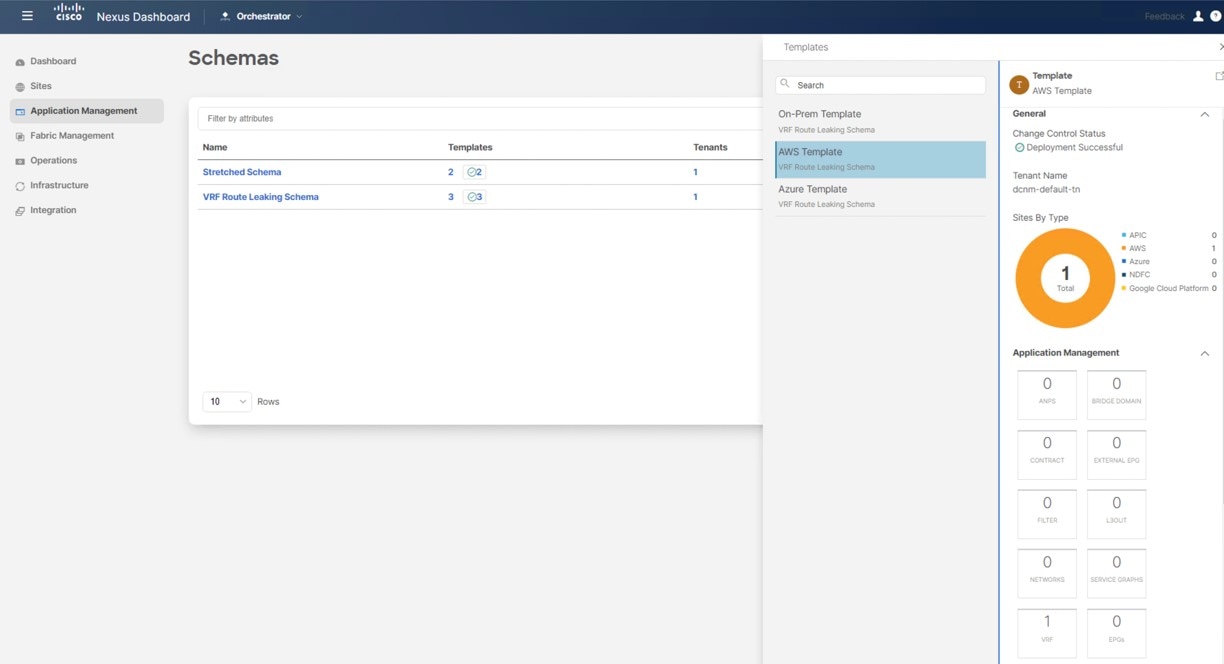This screenshot has height=664, width=1224.
Task: Open the user profile icon
Action: click(x=1198, y=16)
